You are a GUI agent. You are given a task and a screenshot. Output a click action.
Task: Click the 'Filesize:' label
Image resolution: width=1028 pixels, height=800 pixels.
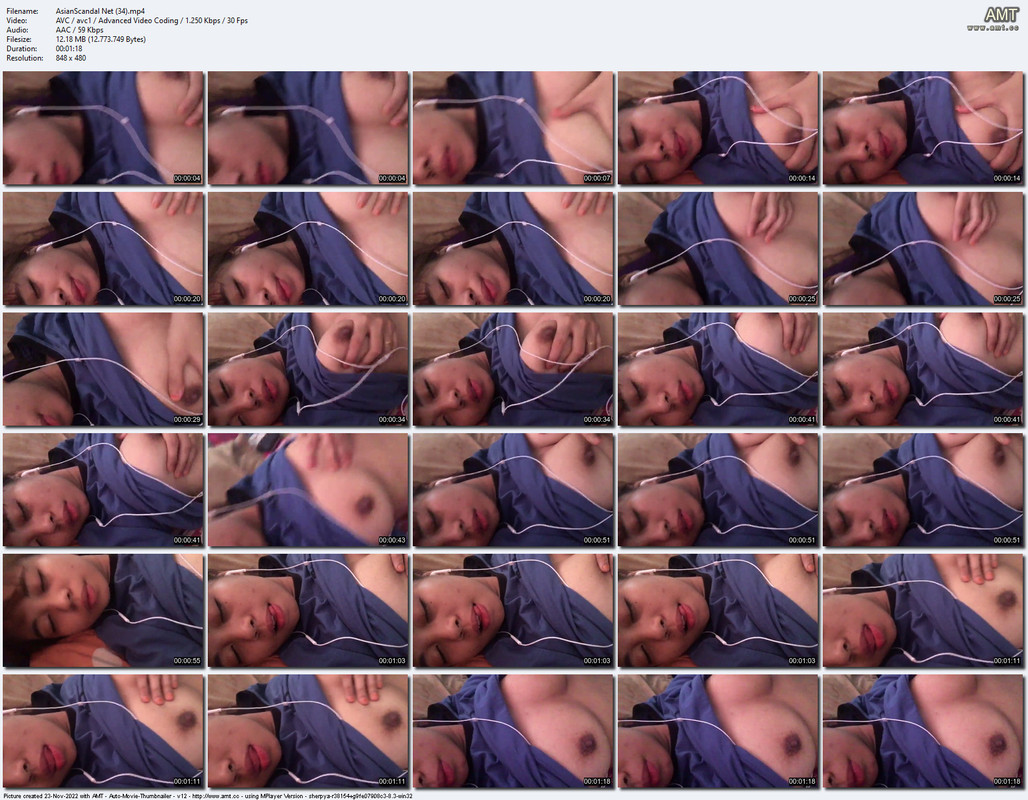point(19,39)
